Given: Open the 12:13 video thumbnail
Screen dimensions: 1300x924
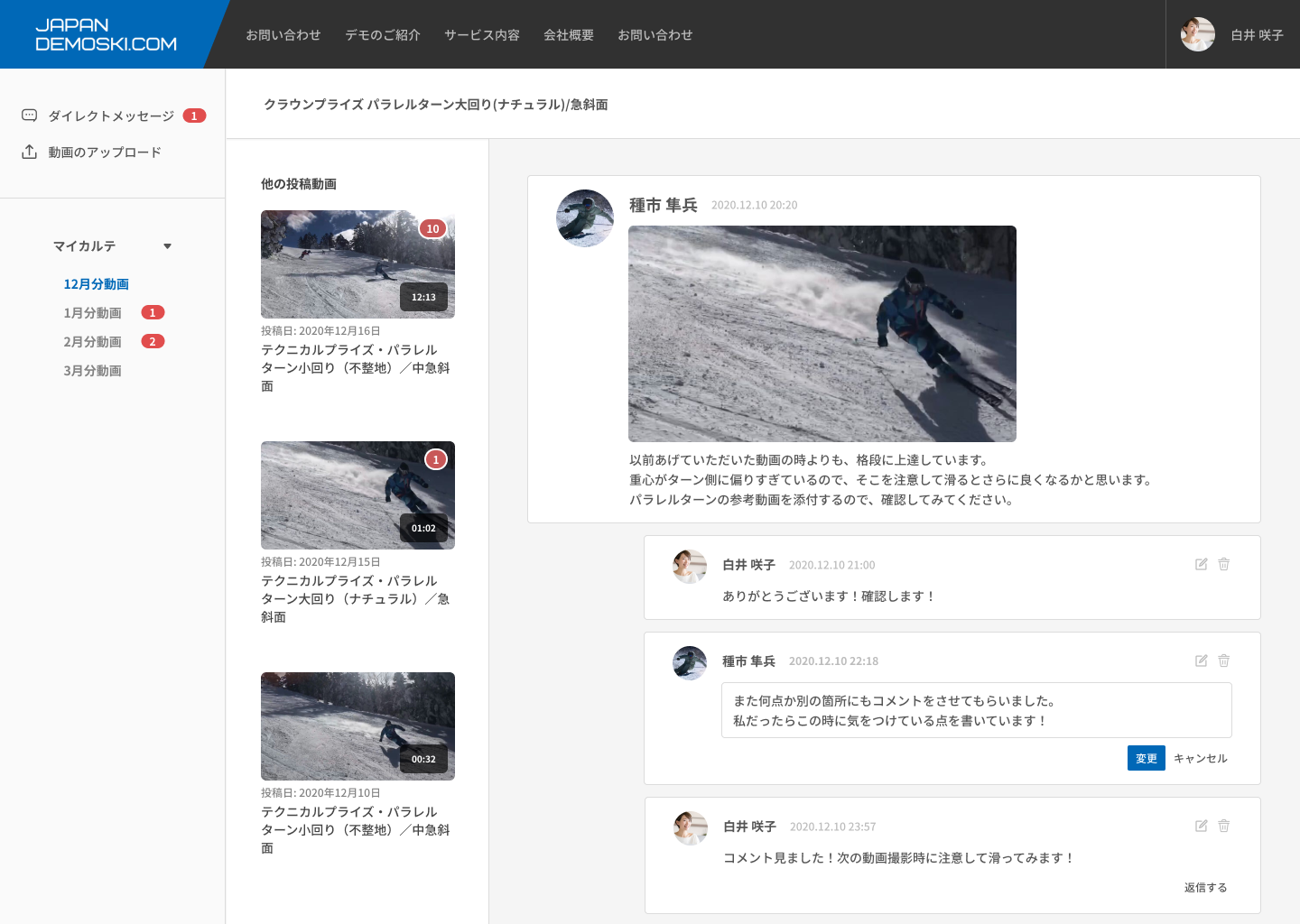Looking at the screenshot, I should (x=357, y=264).
